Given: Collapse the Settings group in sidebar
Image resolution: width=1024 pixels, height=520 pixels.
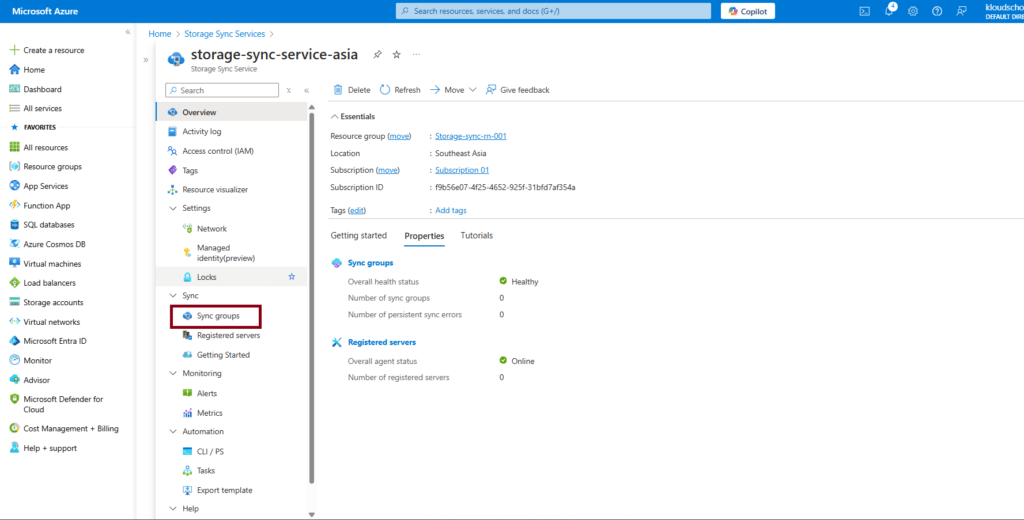Looking at the screenshot, I should pos(172,208).
